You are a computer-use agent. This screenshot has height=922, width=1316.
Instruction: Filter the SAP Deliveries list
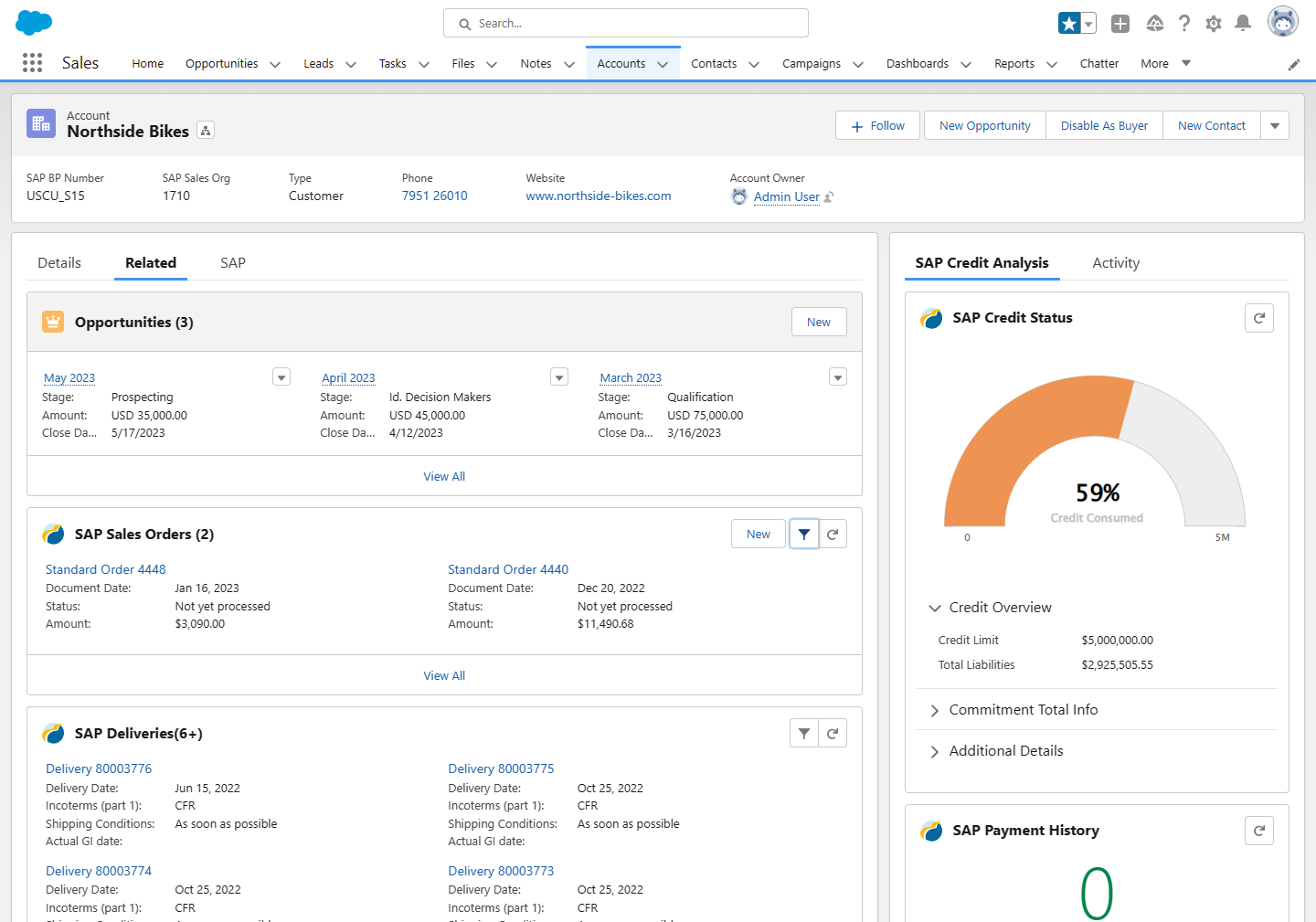tap(804, 733)
